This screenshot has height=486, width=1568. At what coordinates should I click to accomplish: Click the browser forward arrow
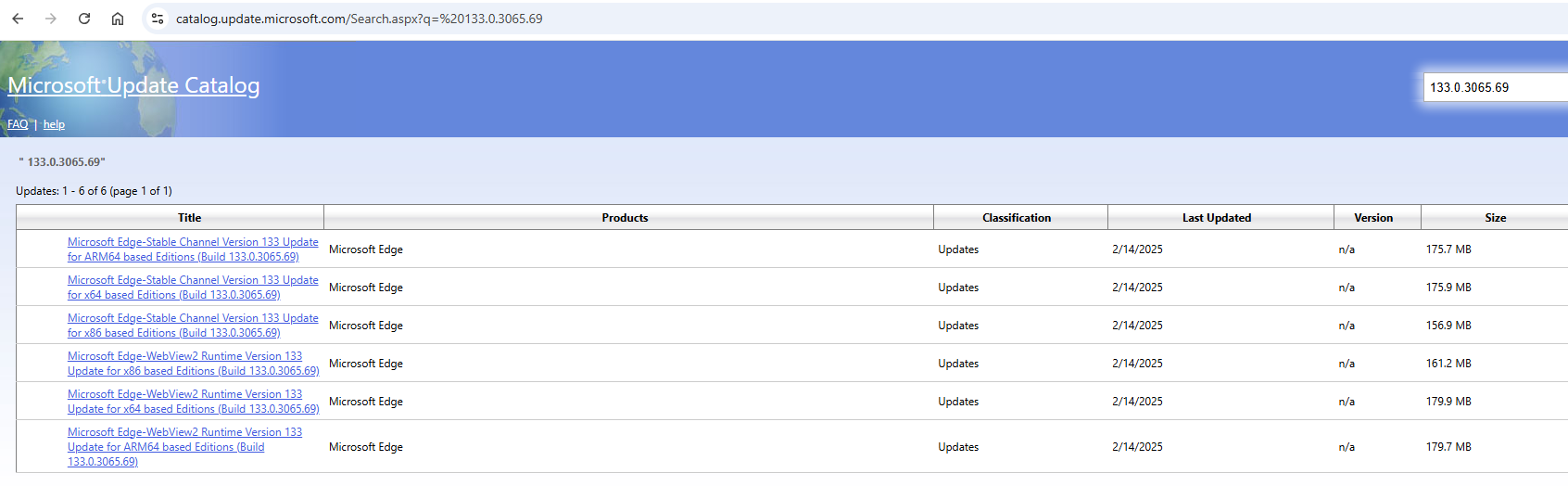51,19
